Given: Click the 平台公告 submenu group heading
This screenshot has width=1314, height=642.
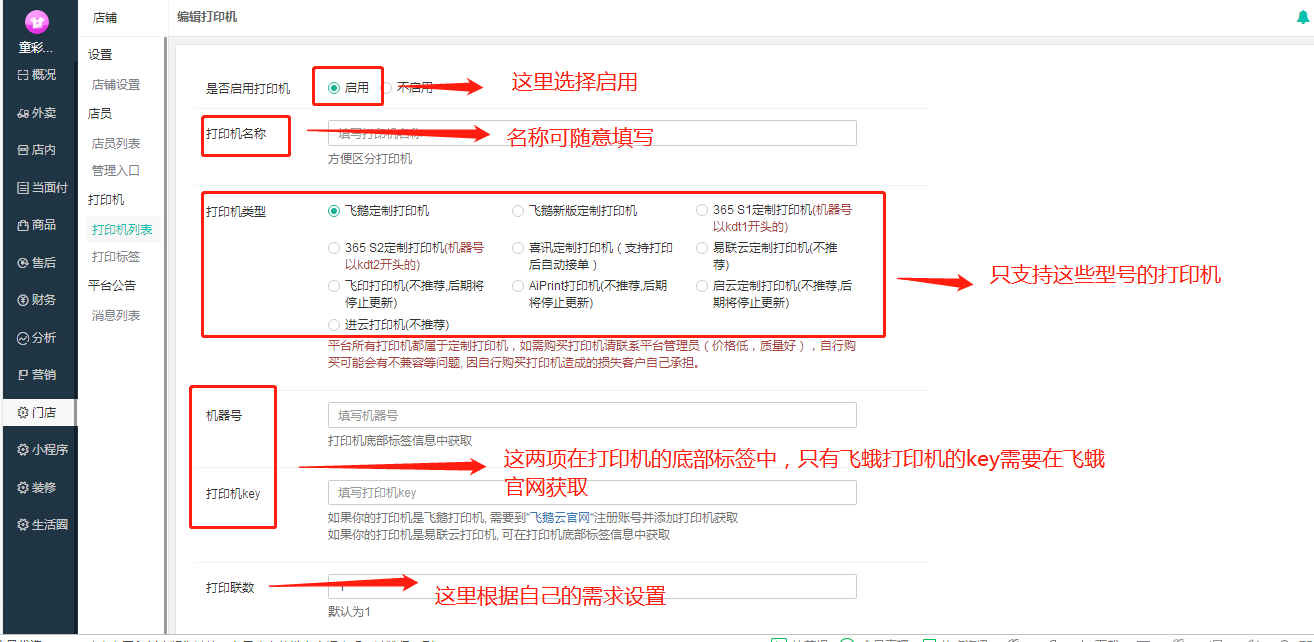Looking at the screenshot, I should [x=112, y=285].
